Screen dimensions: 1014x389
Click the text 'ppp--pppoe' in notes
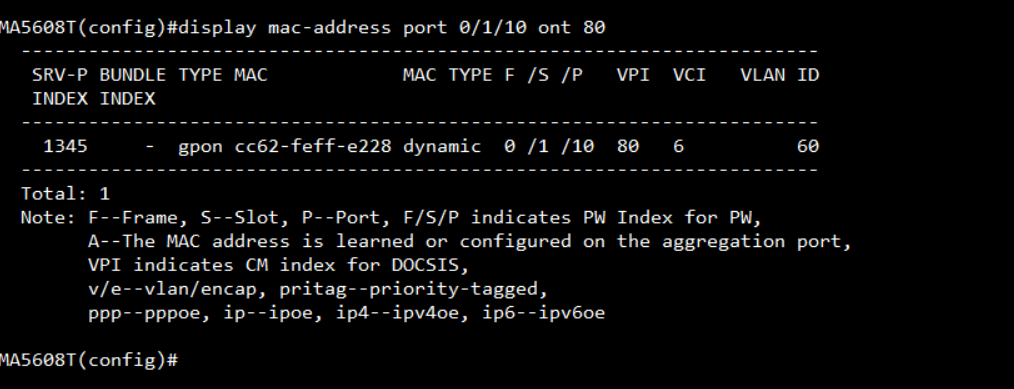147,313
